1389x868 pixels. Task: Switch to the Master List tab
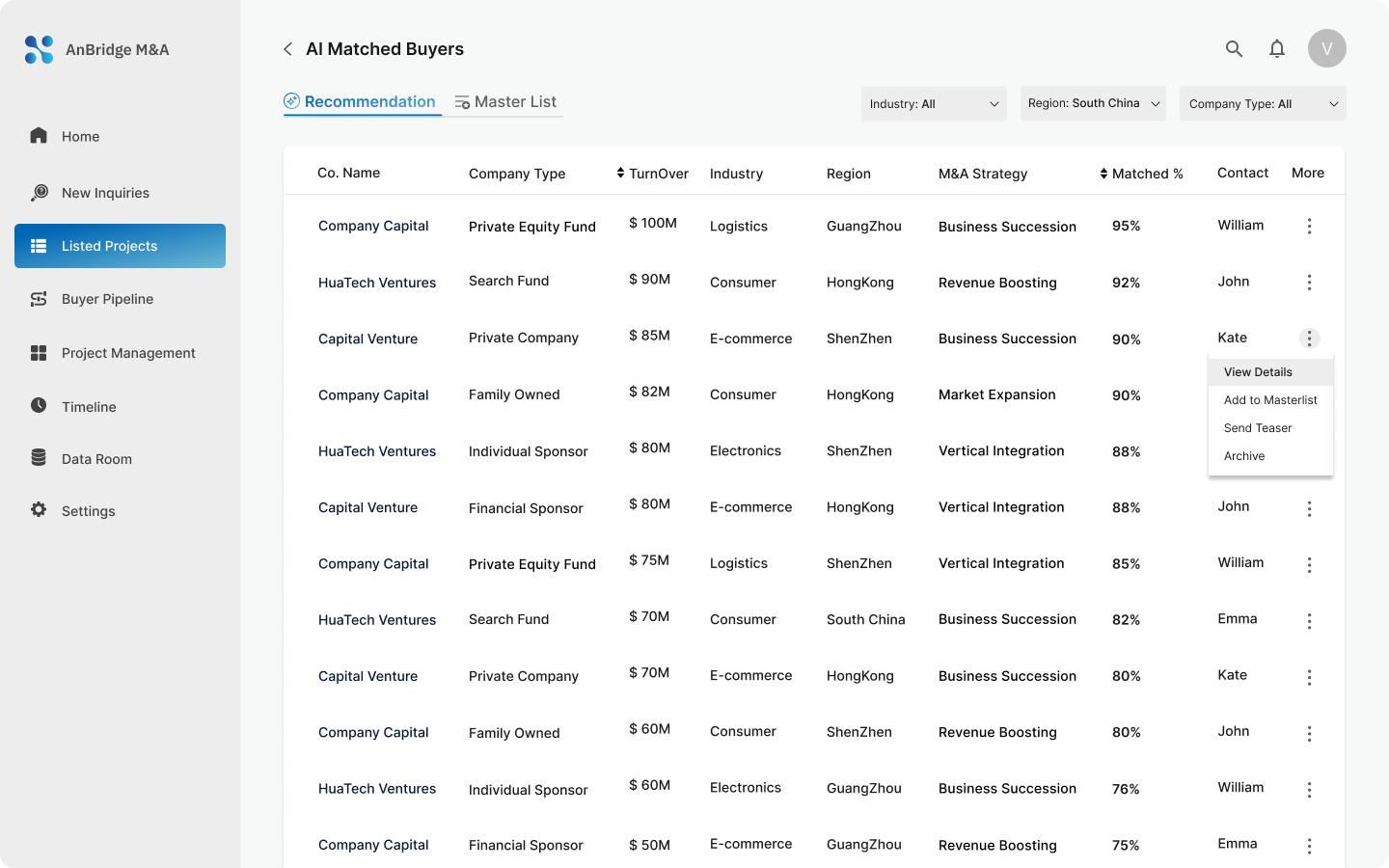click(505, 102)
